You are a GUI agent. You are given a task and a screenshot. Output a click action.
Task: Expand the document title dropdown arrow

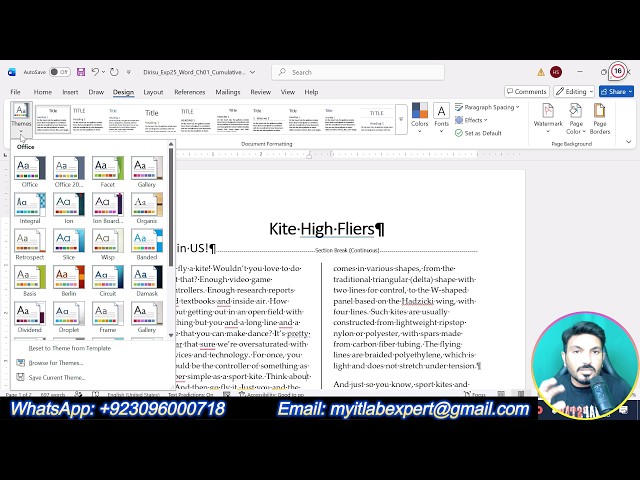[x=253, y=72]
